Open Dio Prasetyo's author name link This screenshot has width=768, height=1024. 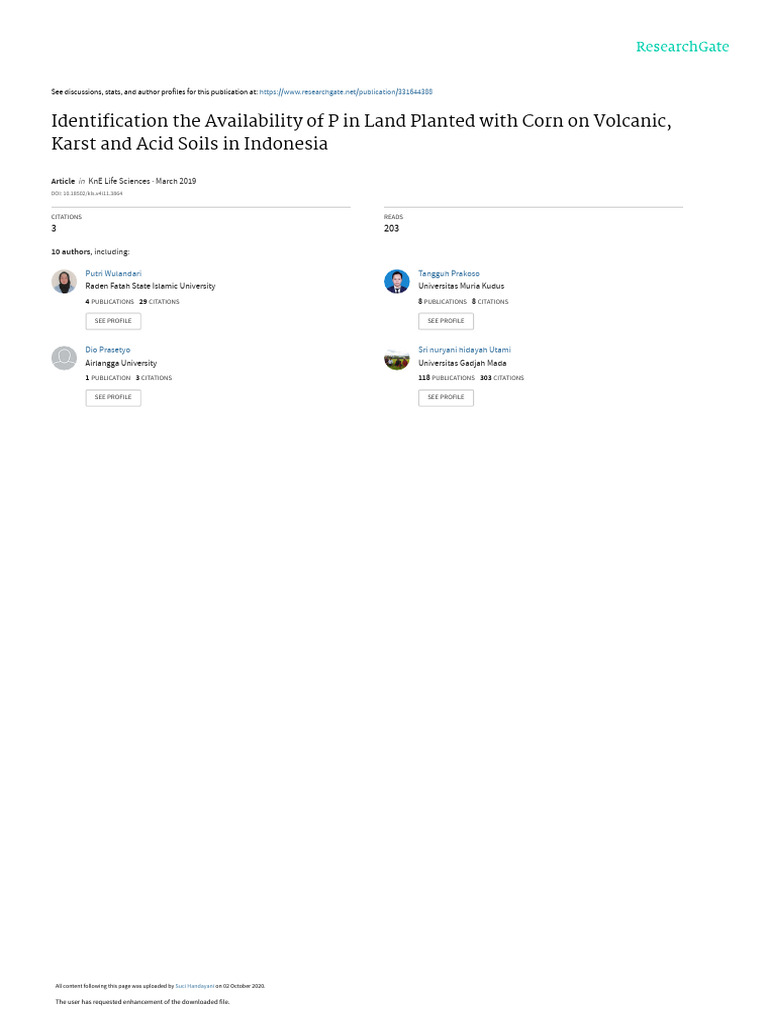pos(108,350)
